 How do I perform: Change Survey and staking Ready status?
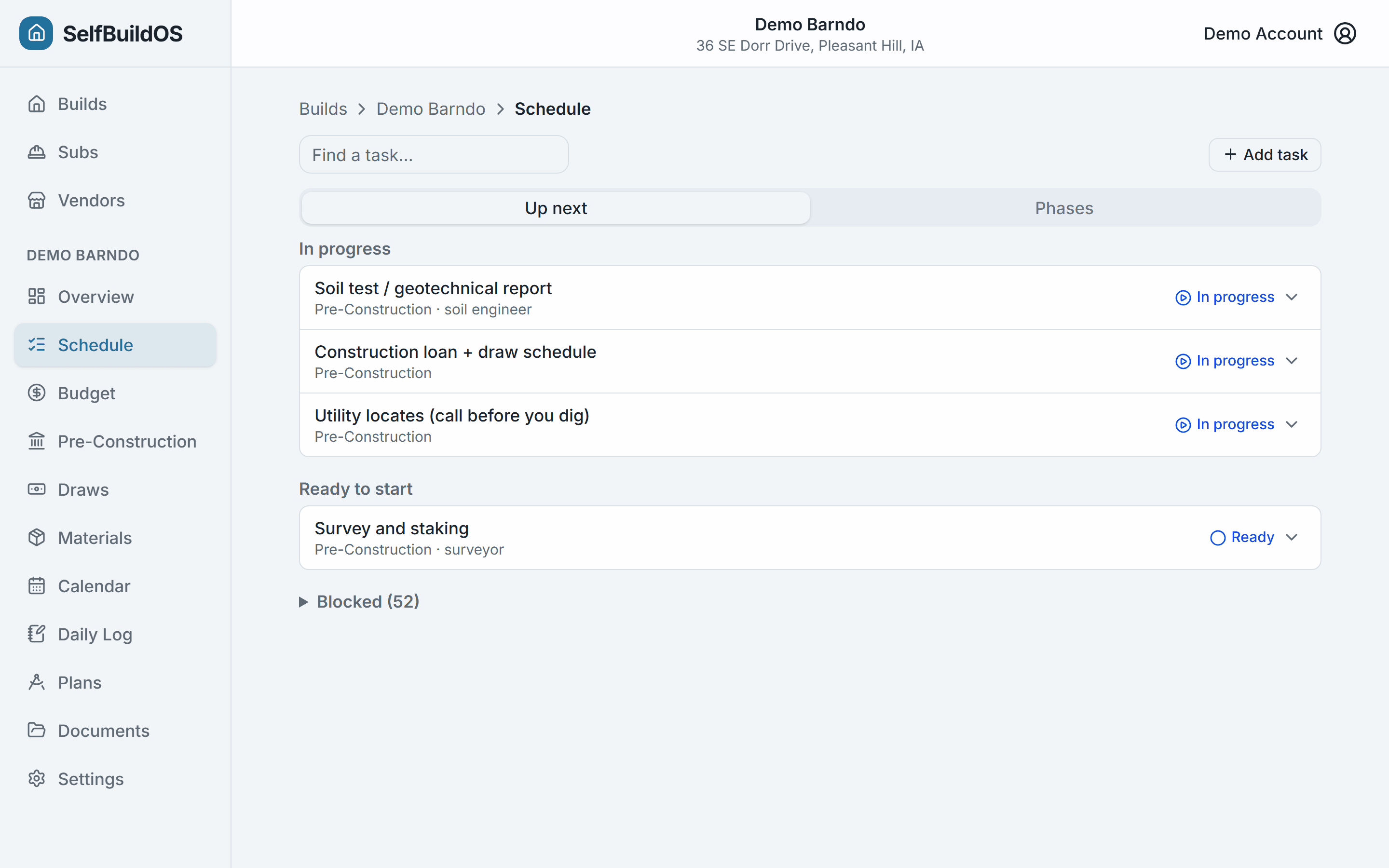(1253, 538)
